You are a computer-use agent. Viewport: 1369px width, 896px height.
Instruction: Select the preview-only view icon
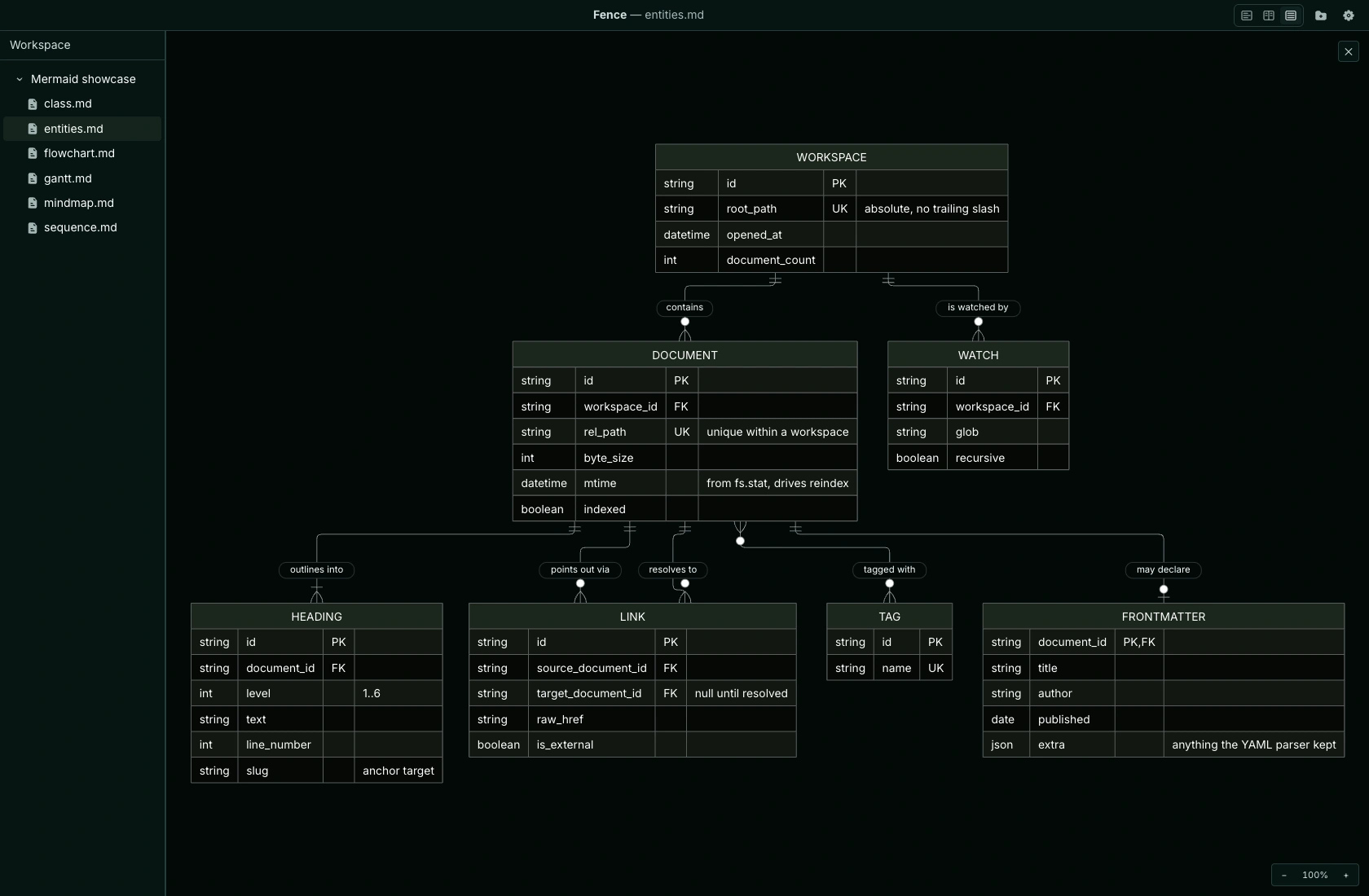tap(1291, 15)
